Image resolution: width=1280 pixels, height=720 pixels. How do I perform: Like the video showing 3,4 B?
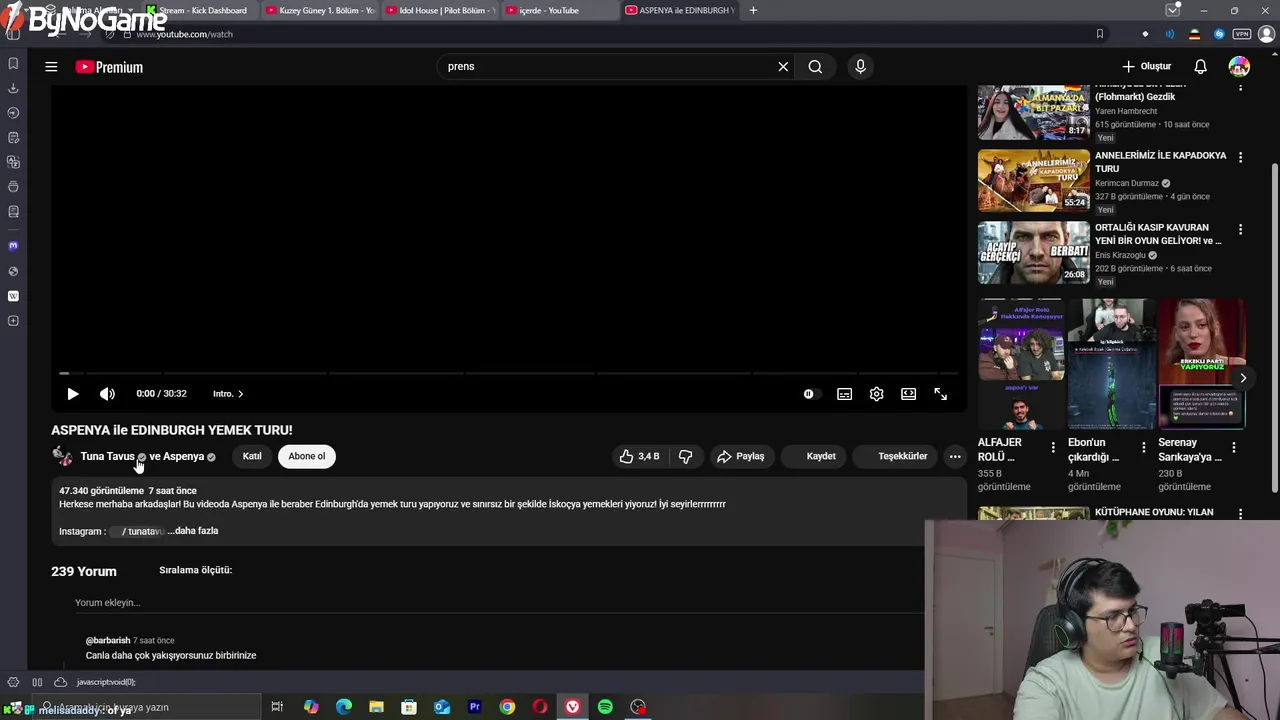[639, 456]
